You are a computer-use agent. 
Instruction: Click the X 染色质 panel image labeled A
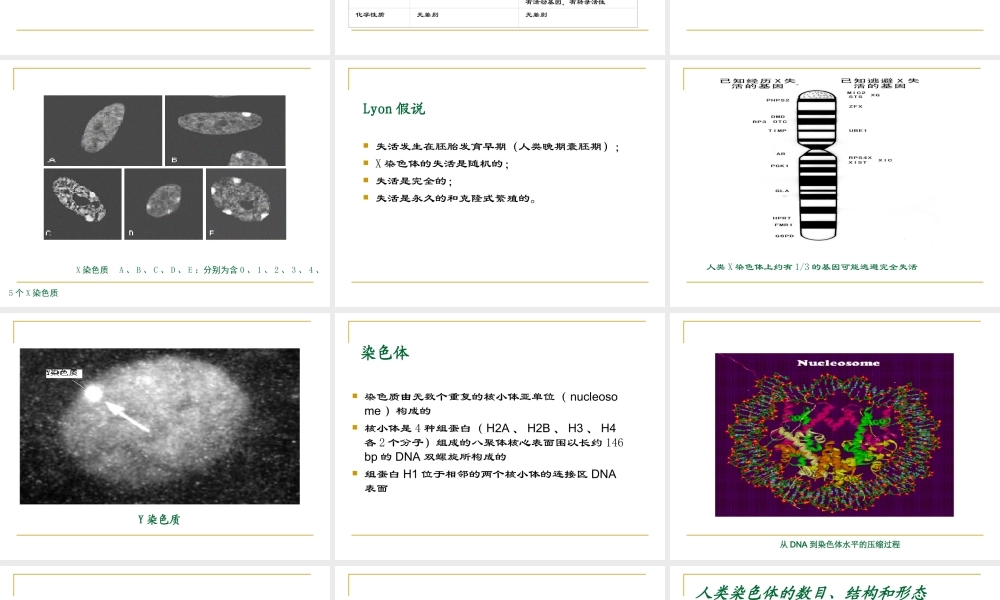coord(103,128)
